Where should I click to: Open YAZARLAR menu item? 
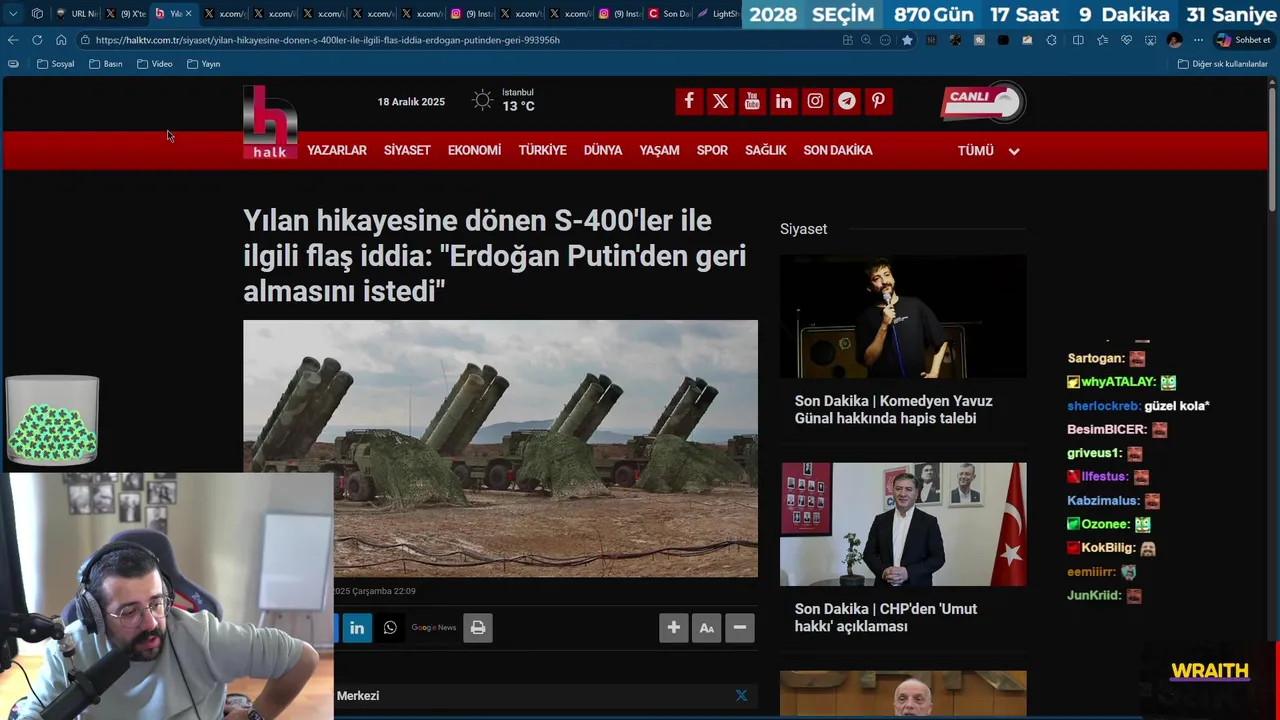click(x=337, y=150)
